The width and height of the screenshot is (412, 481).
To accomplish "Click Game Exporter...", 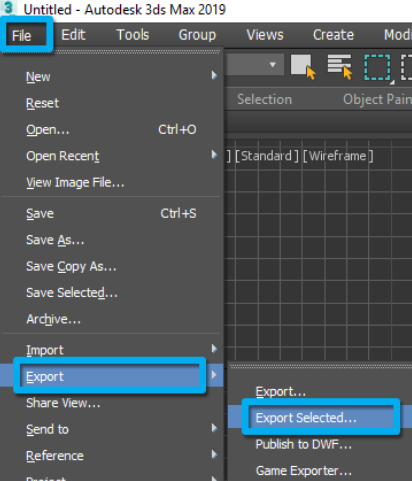I will pyautogui.click(x=320, y=470).
